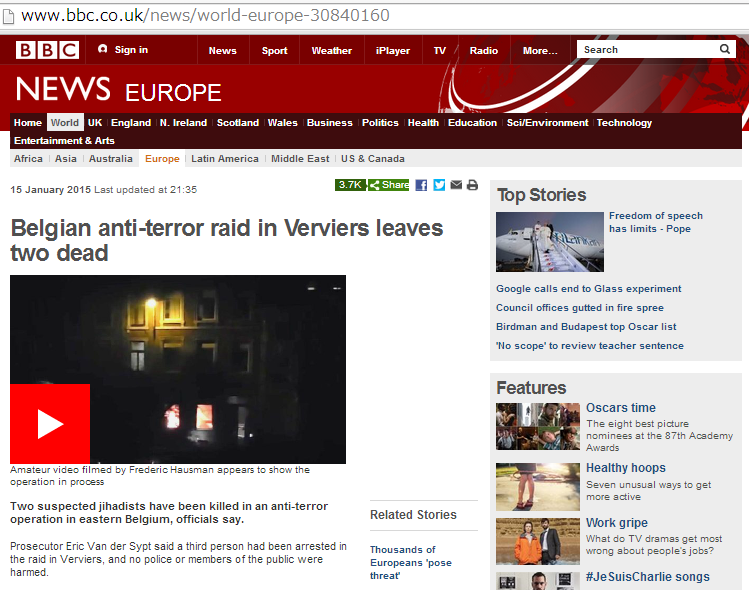Click the search magnifier icon

[x=725, y=49]
